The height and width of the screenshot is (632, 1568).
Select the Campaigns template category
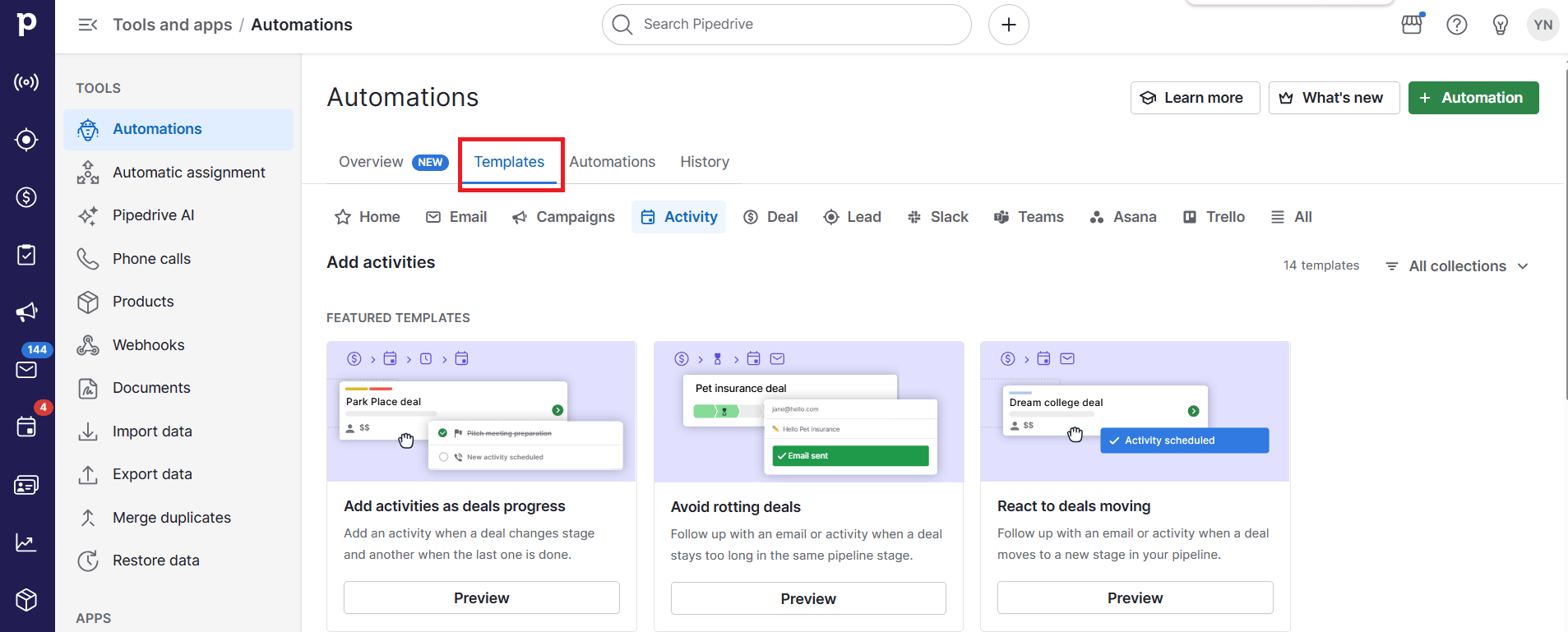point(563,217)
